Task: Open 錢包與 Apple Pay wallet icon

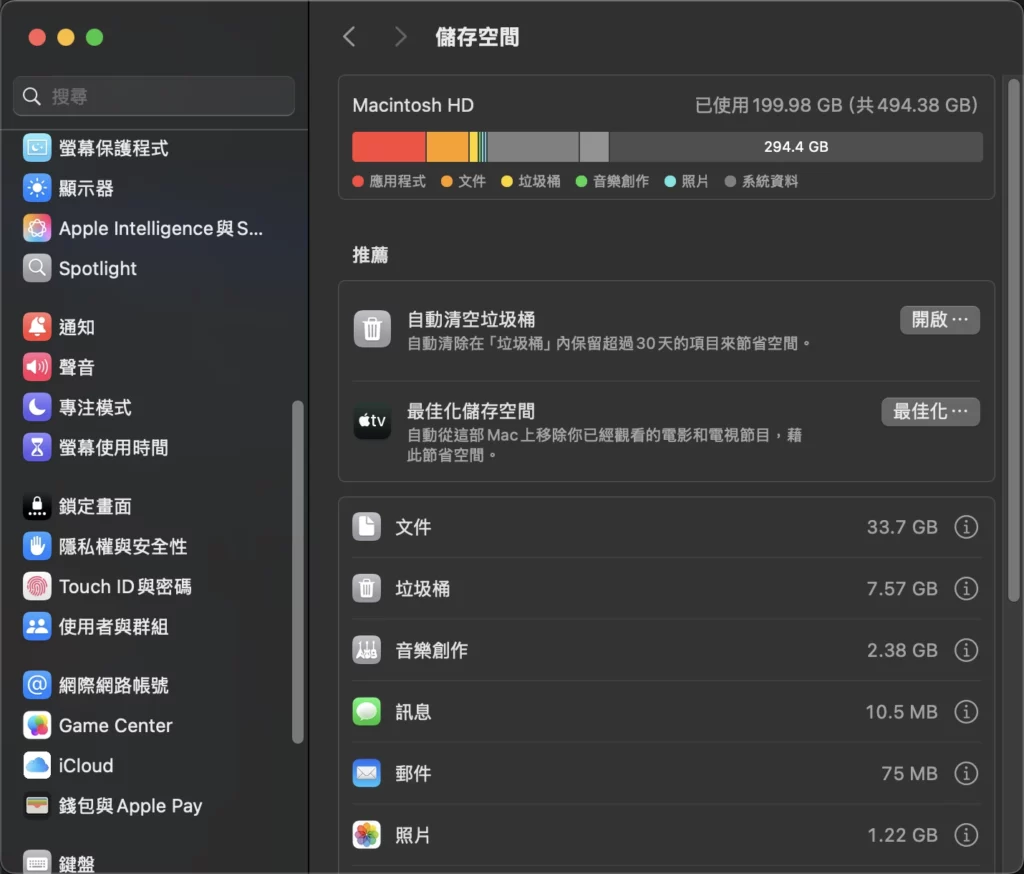Action: tap(37, 805)
